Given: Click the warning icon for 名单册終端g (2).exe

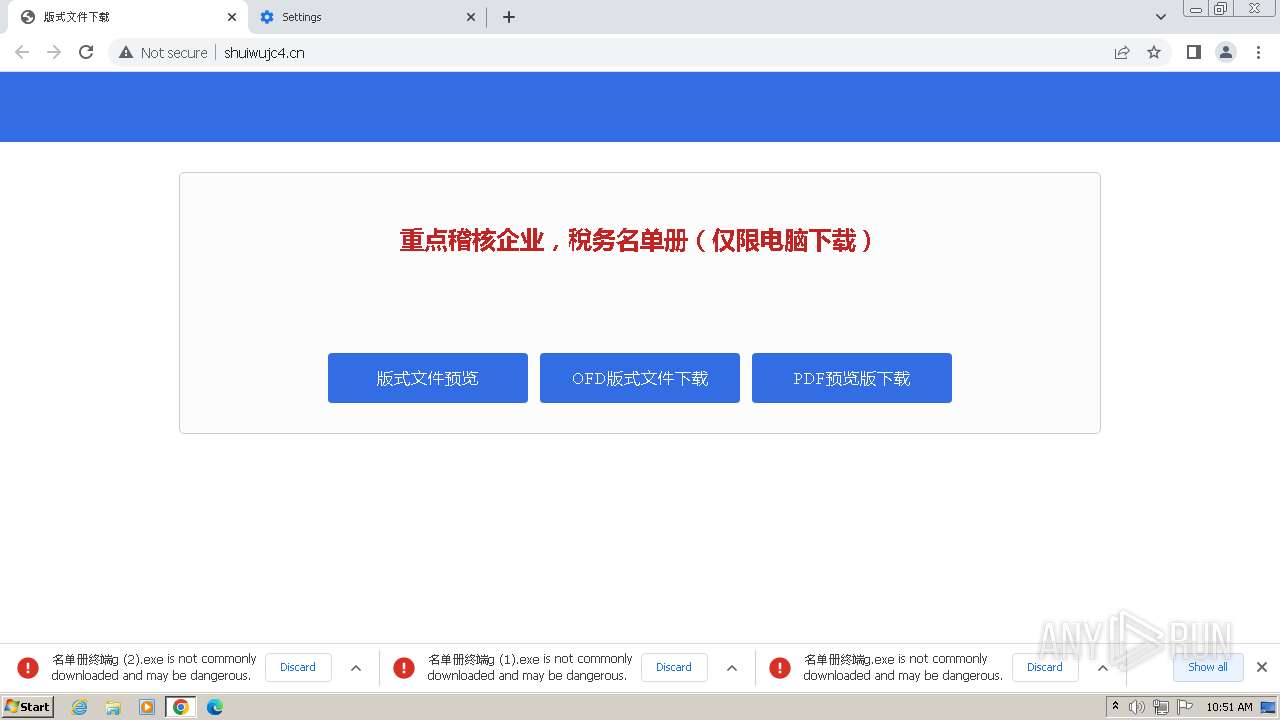Looking at the screenshot, I should pos(28,667).
